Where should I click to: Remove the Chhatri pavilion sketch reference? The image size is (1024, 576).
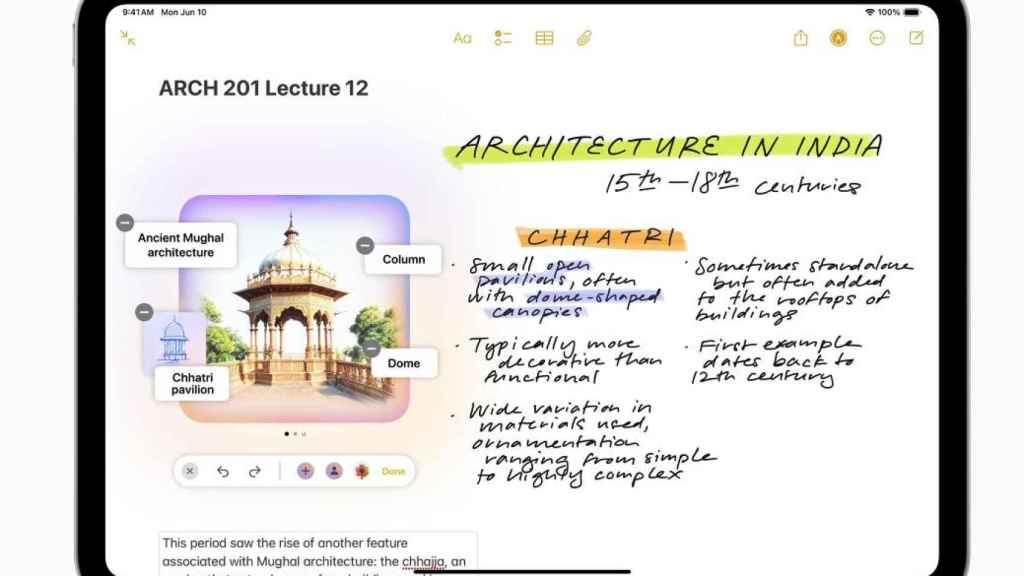pyautogui.click(x=144, y=312)
